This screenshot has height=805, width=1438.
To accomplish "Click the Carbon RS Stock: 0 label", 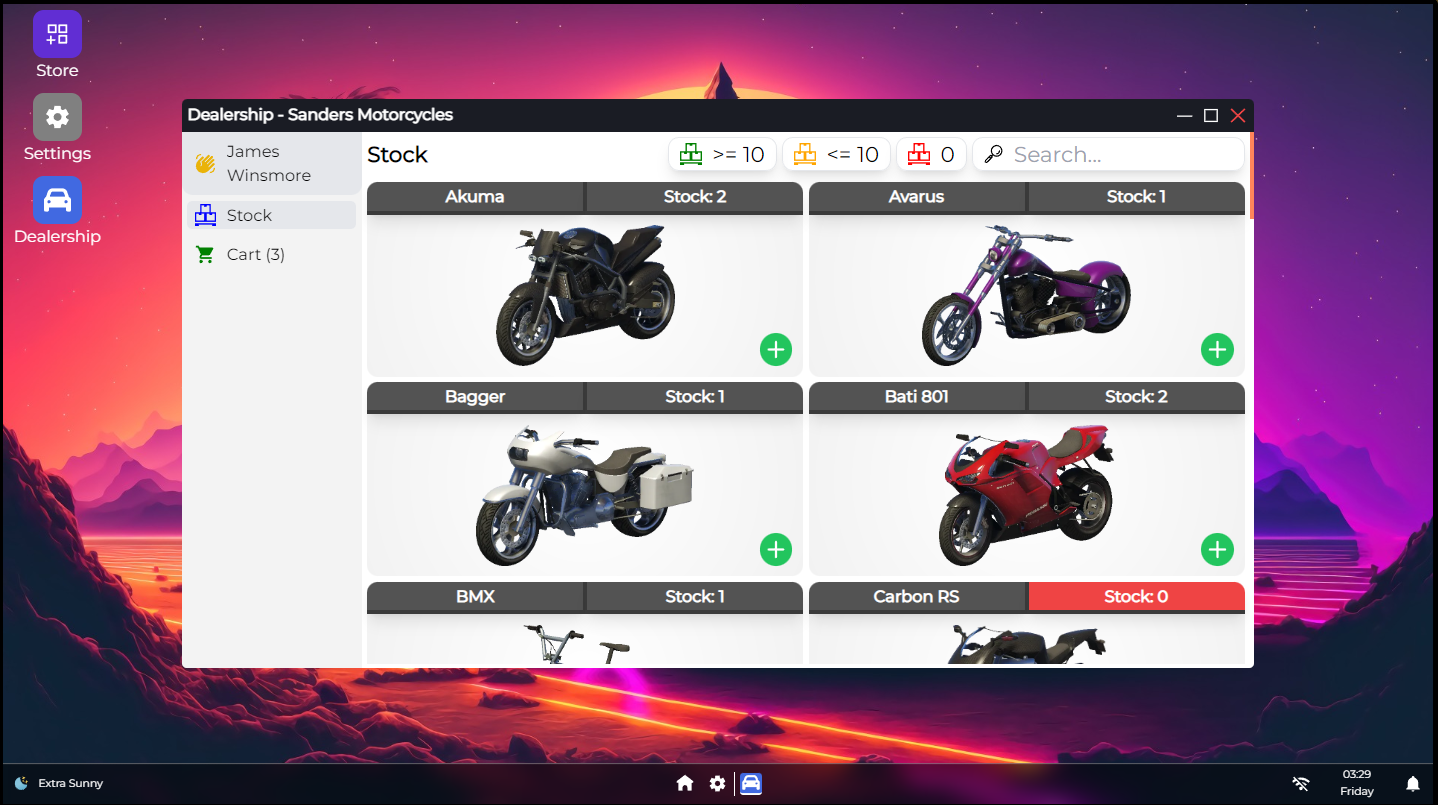I will (1136, 597).
